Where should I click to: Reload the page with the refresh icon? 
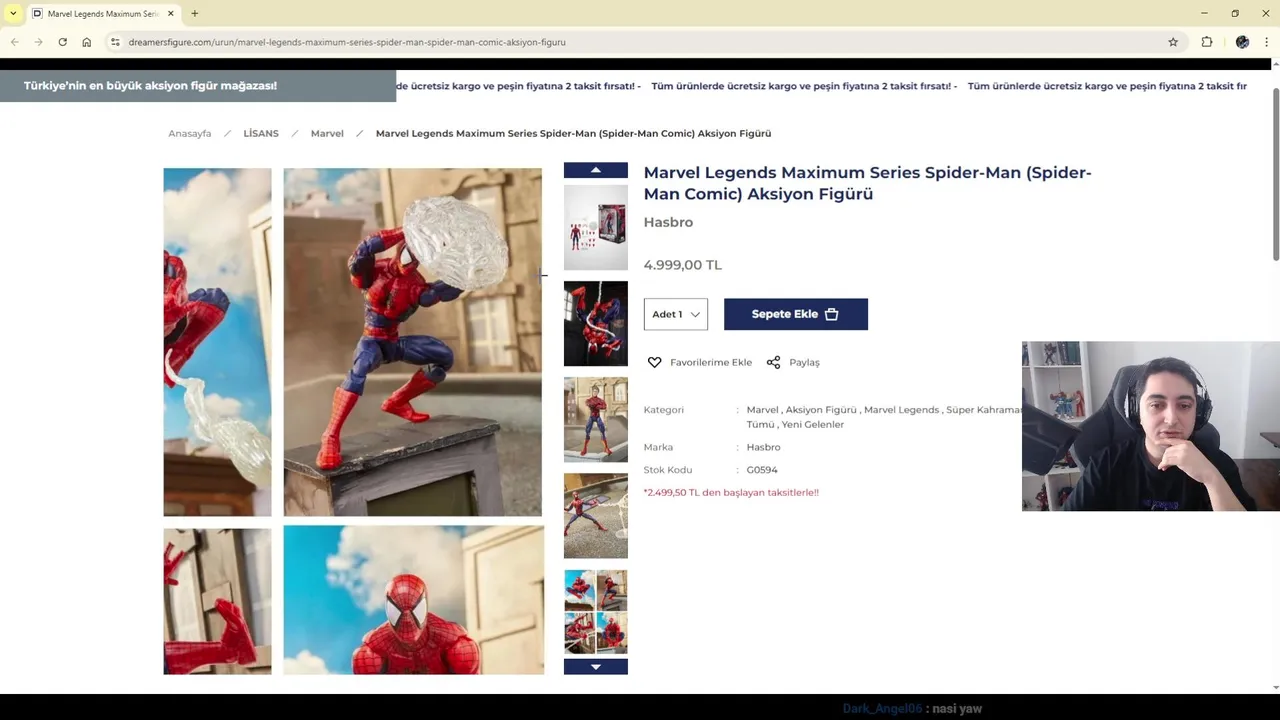[x=62, y=42]
